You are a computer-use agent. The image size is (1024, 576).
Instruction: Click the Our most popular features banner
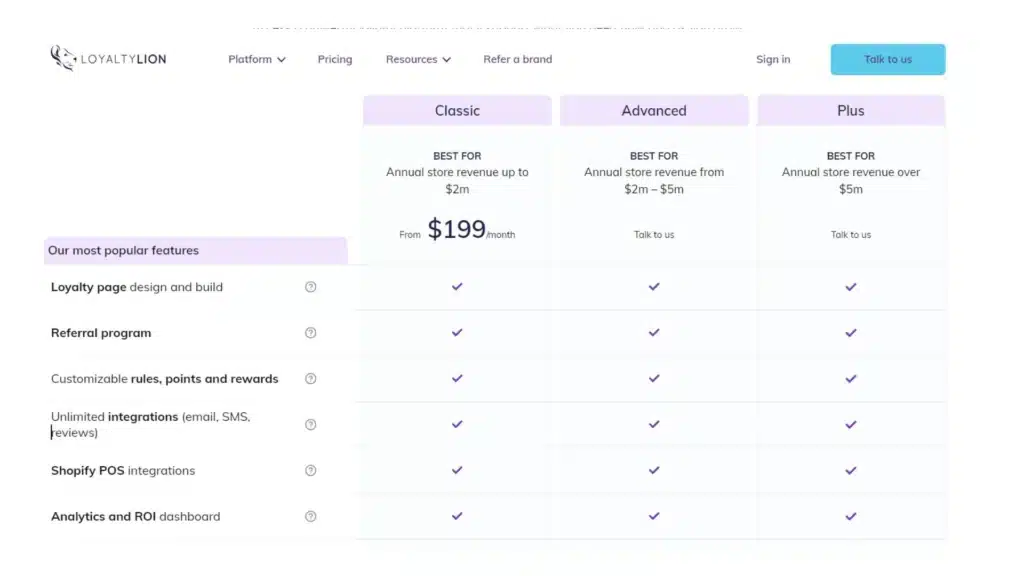coord(195,250)
